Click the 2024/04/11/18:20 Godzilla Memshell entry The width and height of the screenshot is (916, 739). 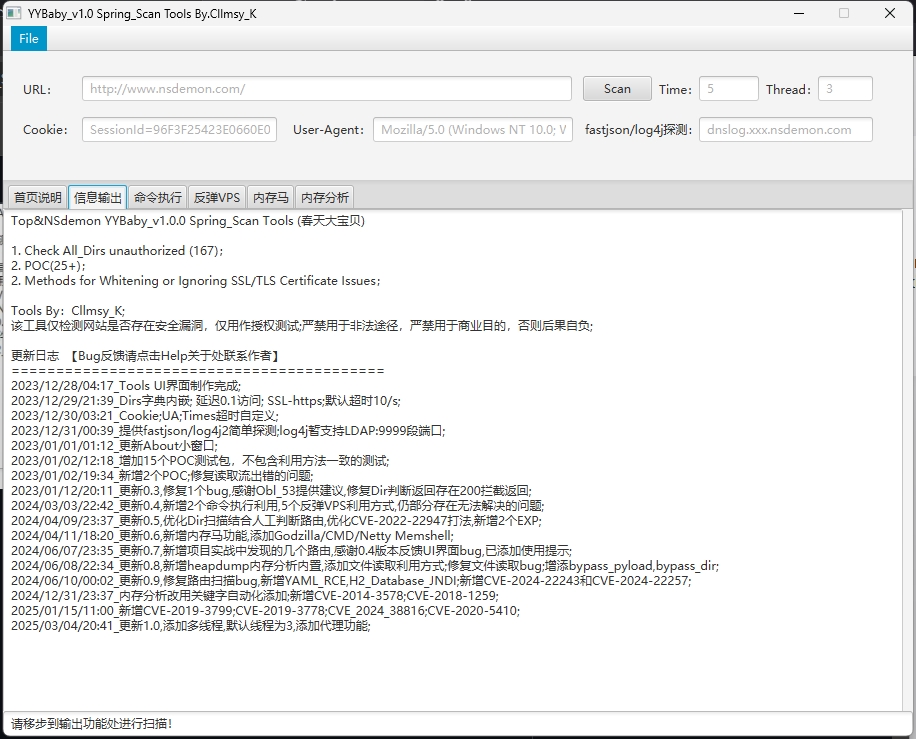click(232, 536)
